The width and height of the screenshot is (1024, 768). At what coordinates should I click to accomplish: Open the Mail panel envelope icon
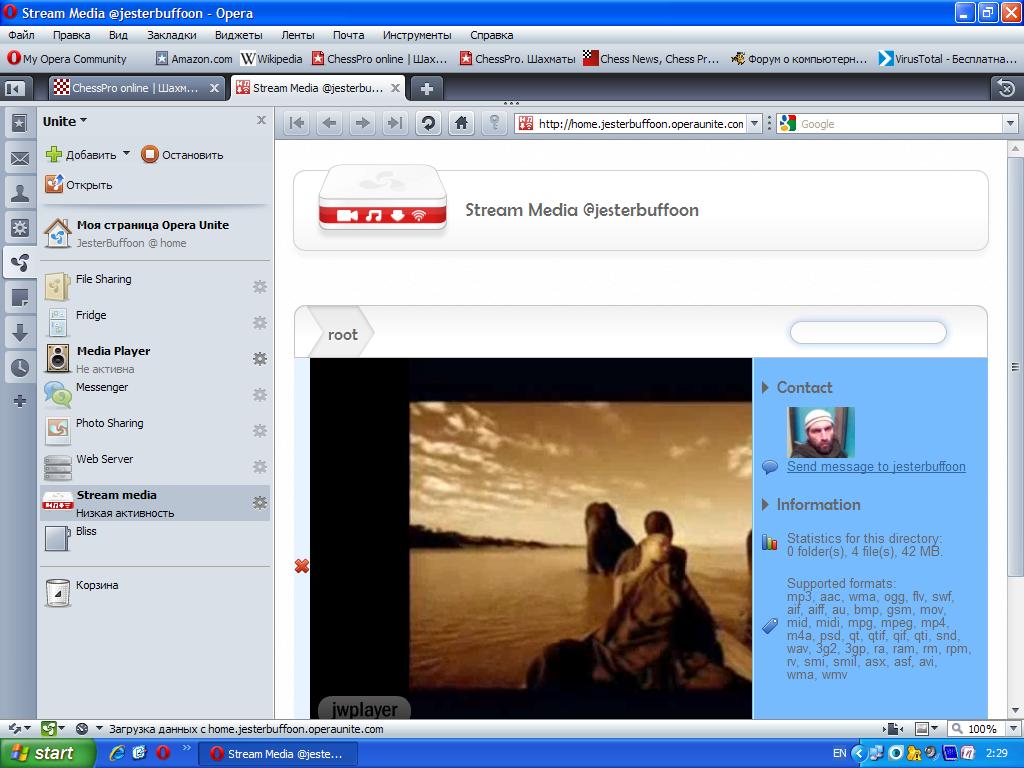tap(19, 158)
